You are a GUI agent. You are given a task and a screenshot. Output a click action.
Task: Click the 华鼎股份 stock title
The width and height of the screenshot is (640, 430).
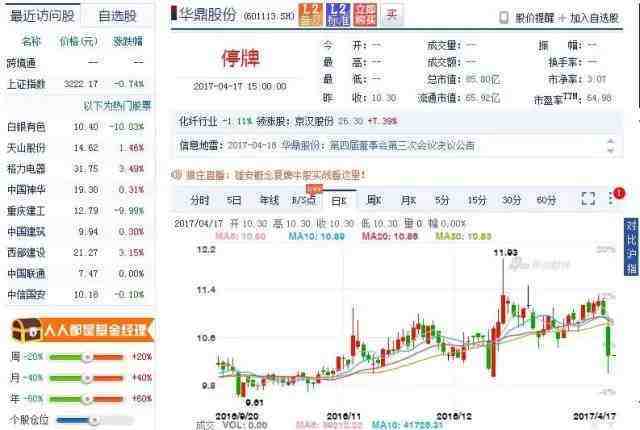[x=208, y=15]
